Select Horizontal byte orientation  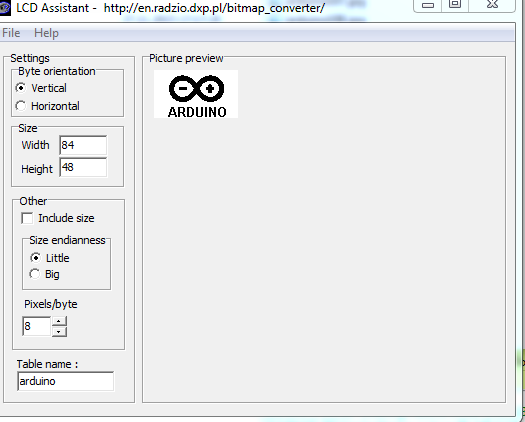(21, 106)
